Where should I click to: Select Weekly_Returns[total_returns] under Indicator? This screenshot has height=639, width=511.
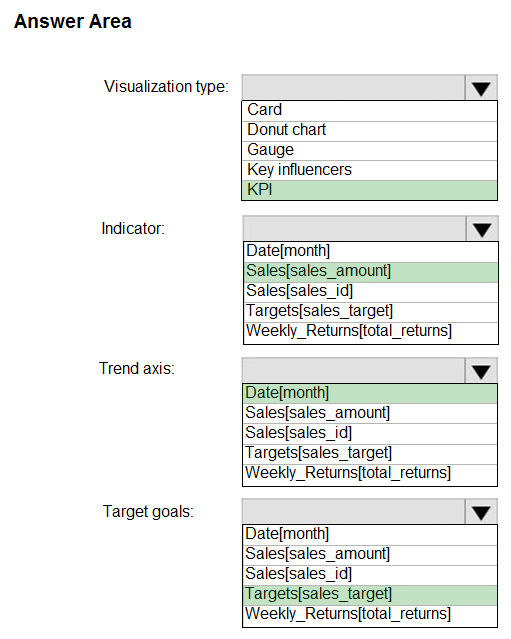[x=370, y=332]
